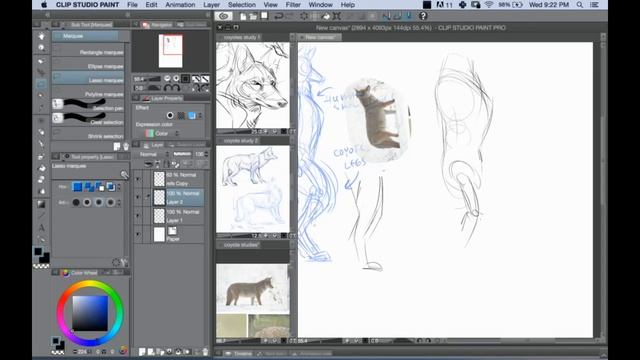Open the Clip Studio launcher icon in the command bar
The width and height of the screenshot is (640, 360).
[224, 16]
